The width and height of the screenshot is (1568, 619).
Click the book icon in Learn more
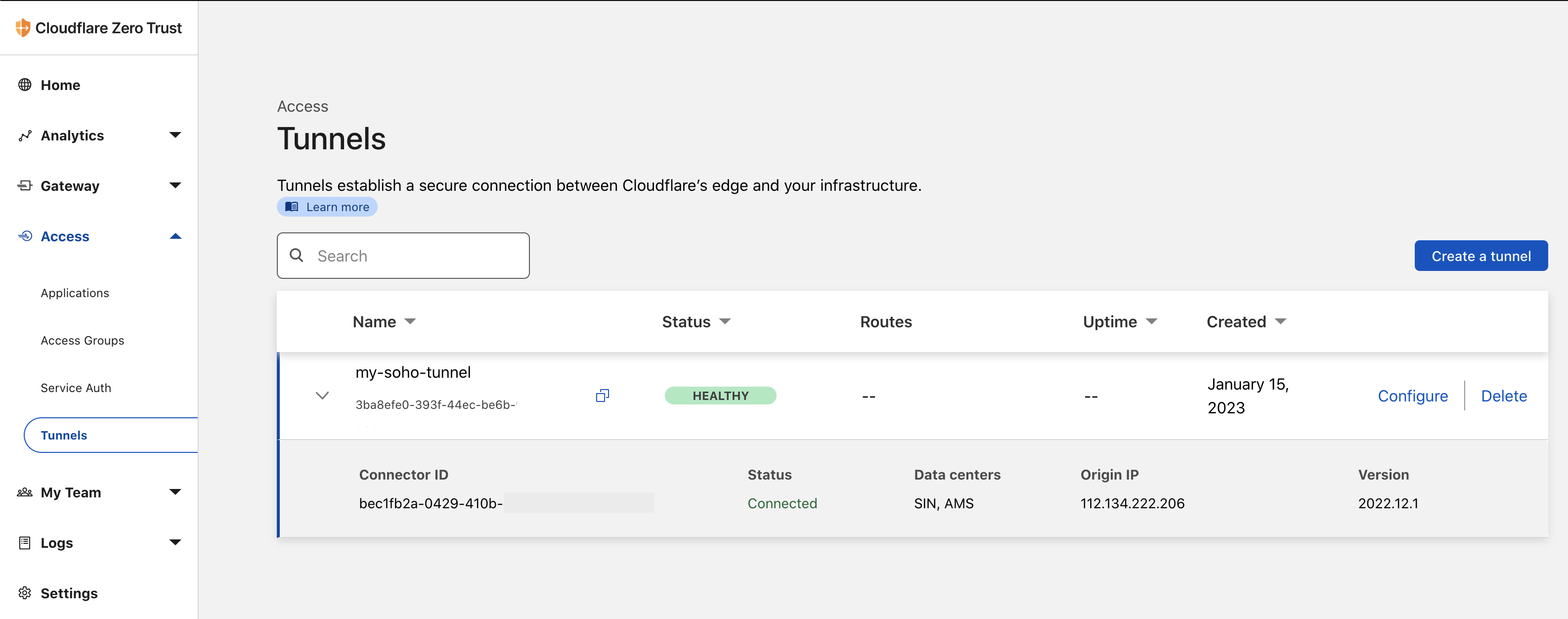(292, 206)
